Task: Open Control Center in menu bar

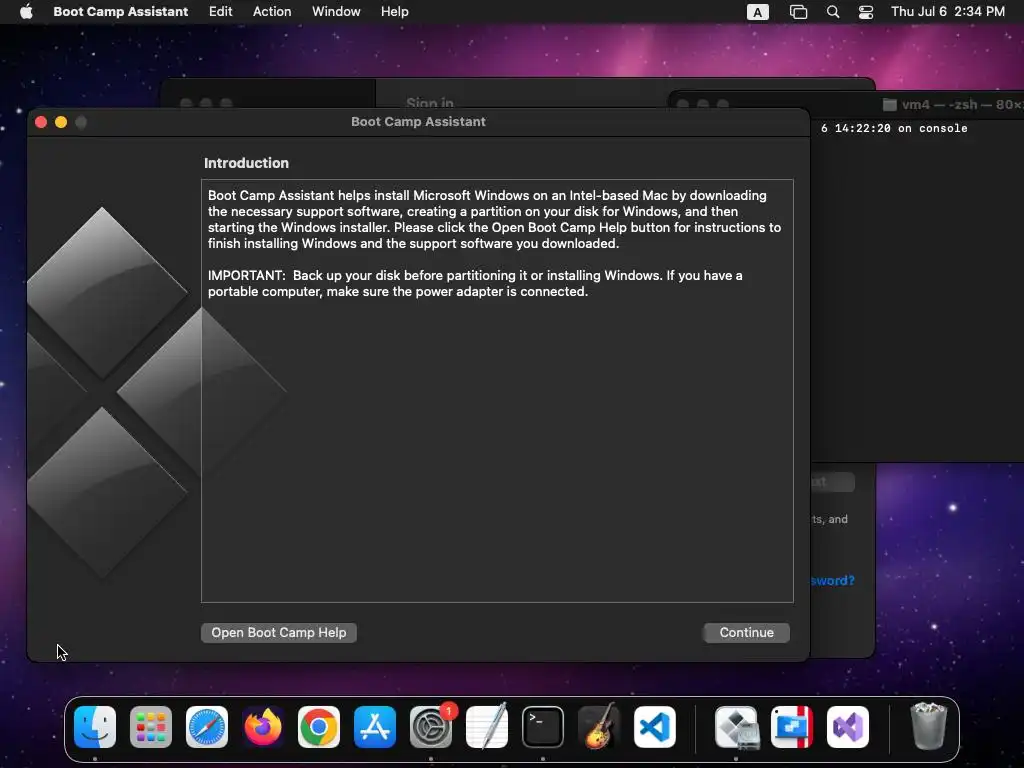Action: [x=866, y=12]
